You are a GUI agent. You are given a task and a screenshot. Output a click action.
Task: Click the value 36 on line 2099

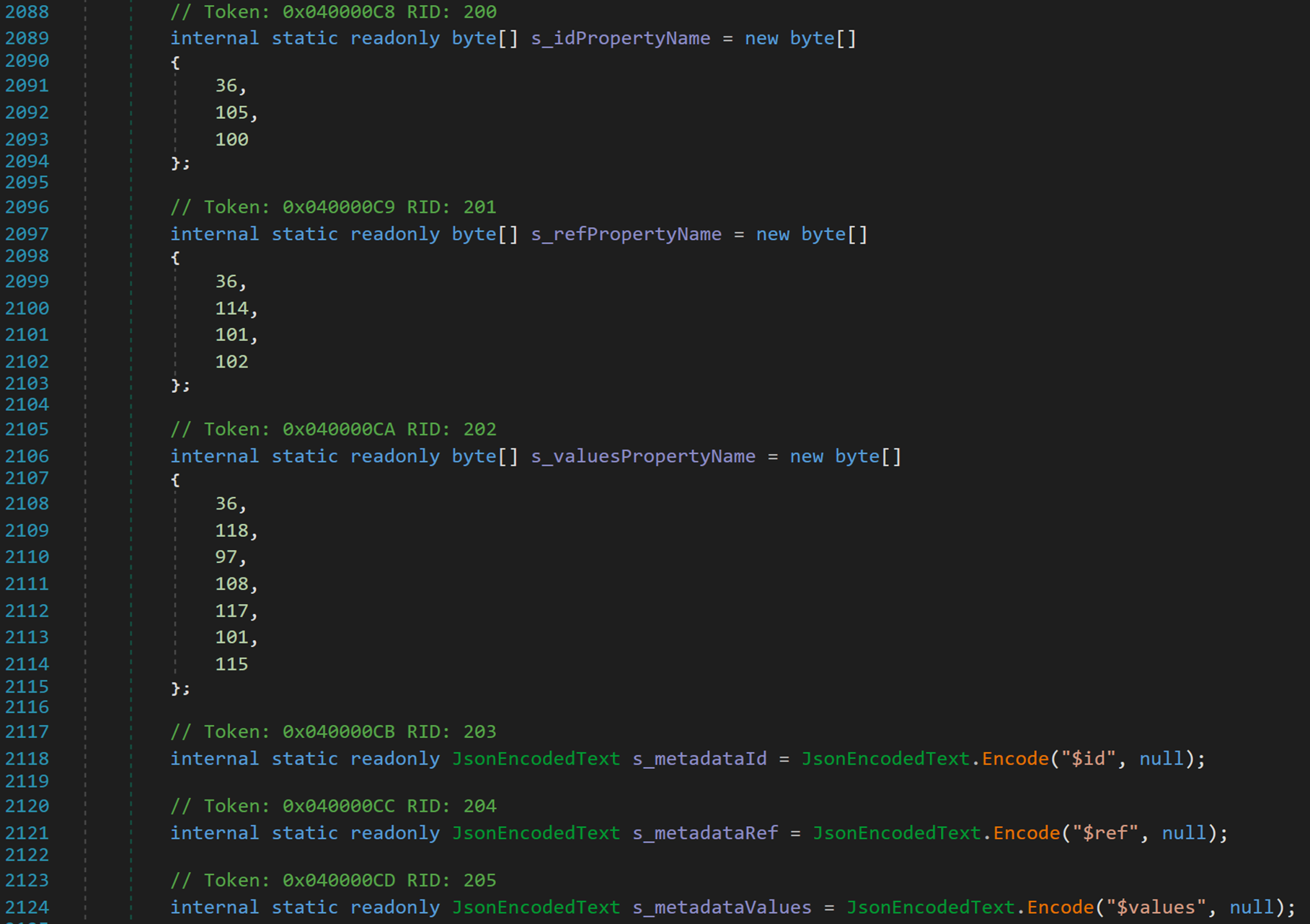coord(226,282)
